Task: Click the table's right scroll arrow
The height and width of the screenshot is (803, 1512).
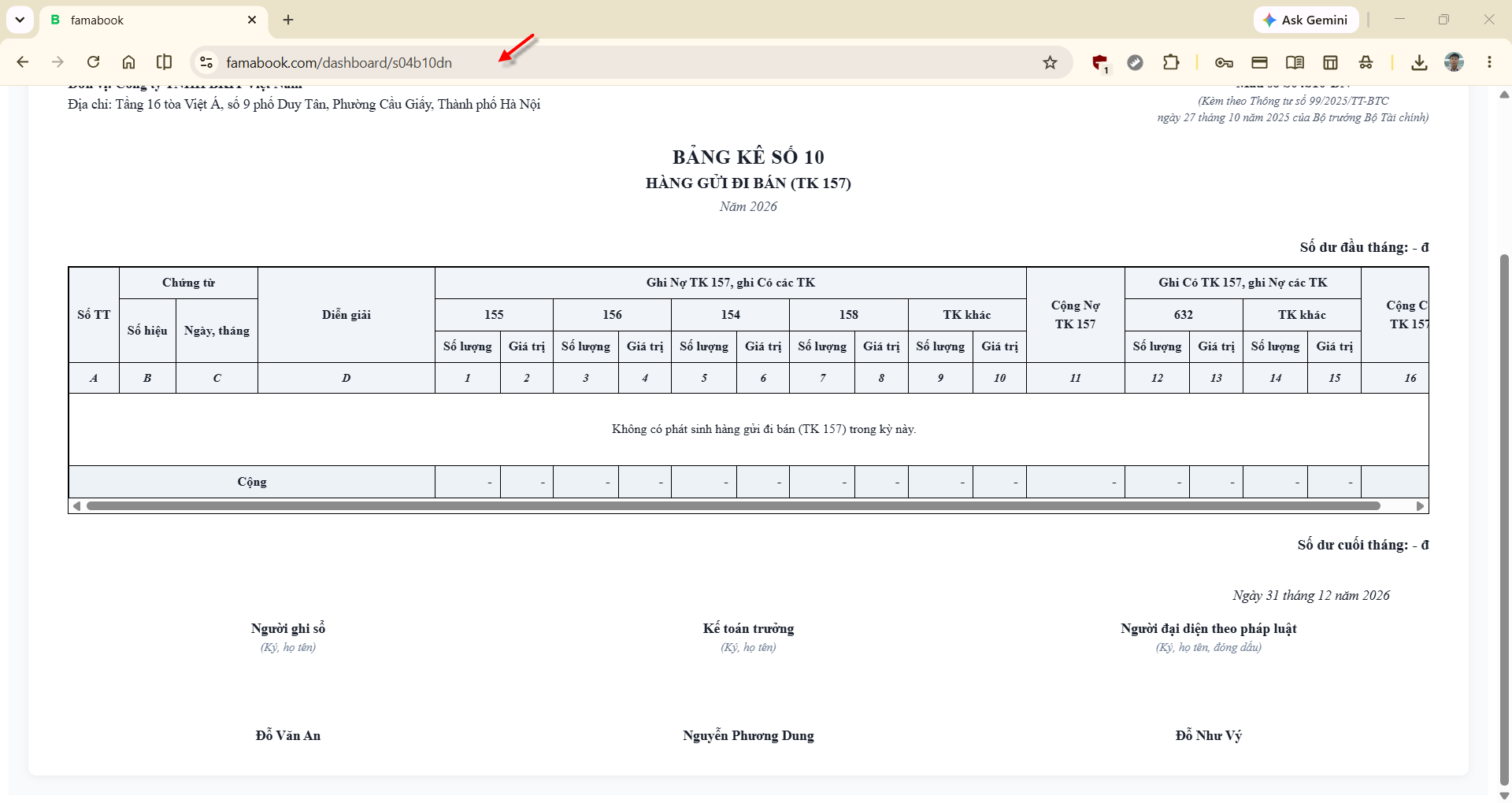Action: tap(1420, 506)
